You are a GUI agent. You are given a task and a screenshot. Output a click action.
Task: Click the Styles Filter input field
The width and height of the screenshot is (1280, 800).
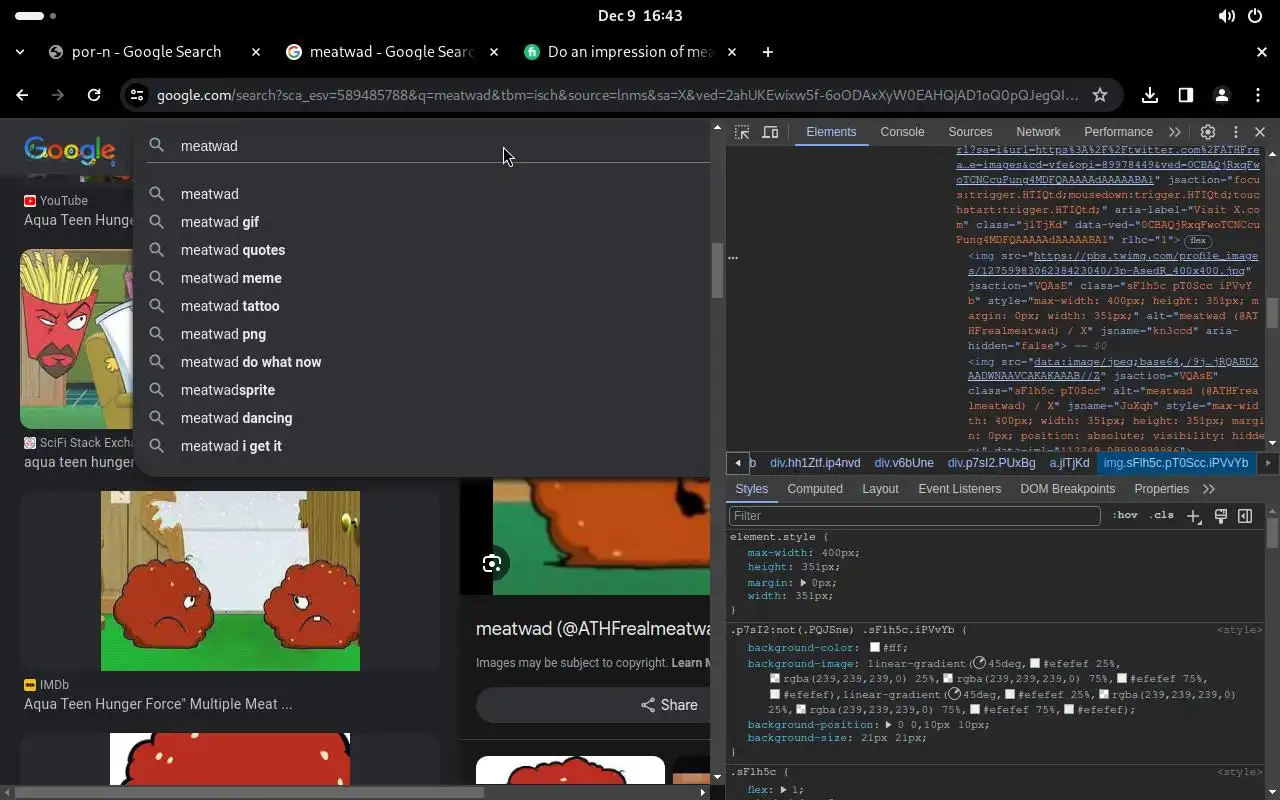coord(914,516)
